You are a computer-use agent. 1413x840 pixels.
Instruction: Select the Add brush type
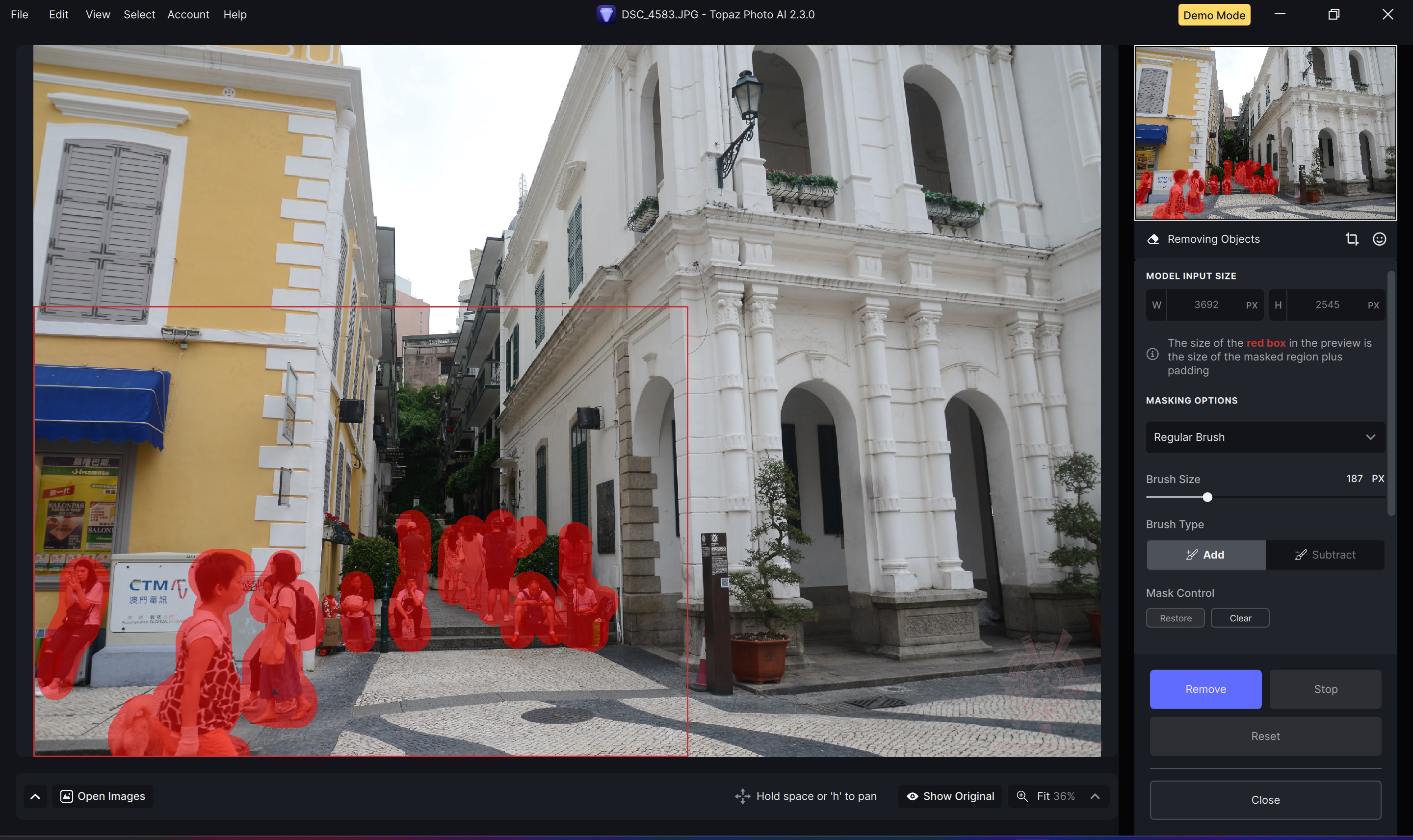[x=1206, y=555]
